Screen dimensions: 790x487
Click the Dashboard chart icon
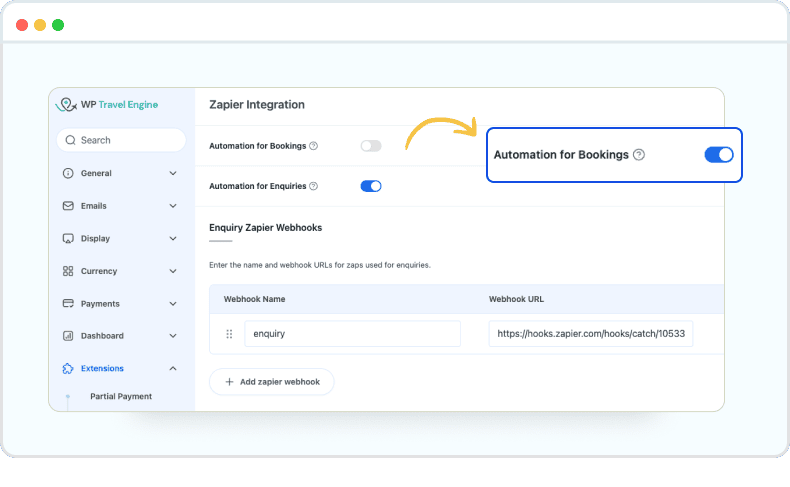[x=68, y=336]
